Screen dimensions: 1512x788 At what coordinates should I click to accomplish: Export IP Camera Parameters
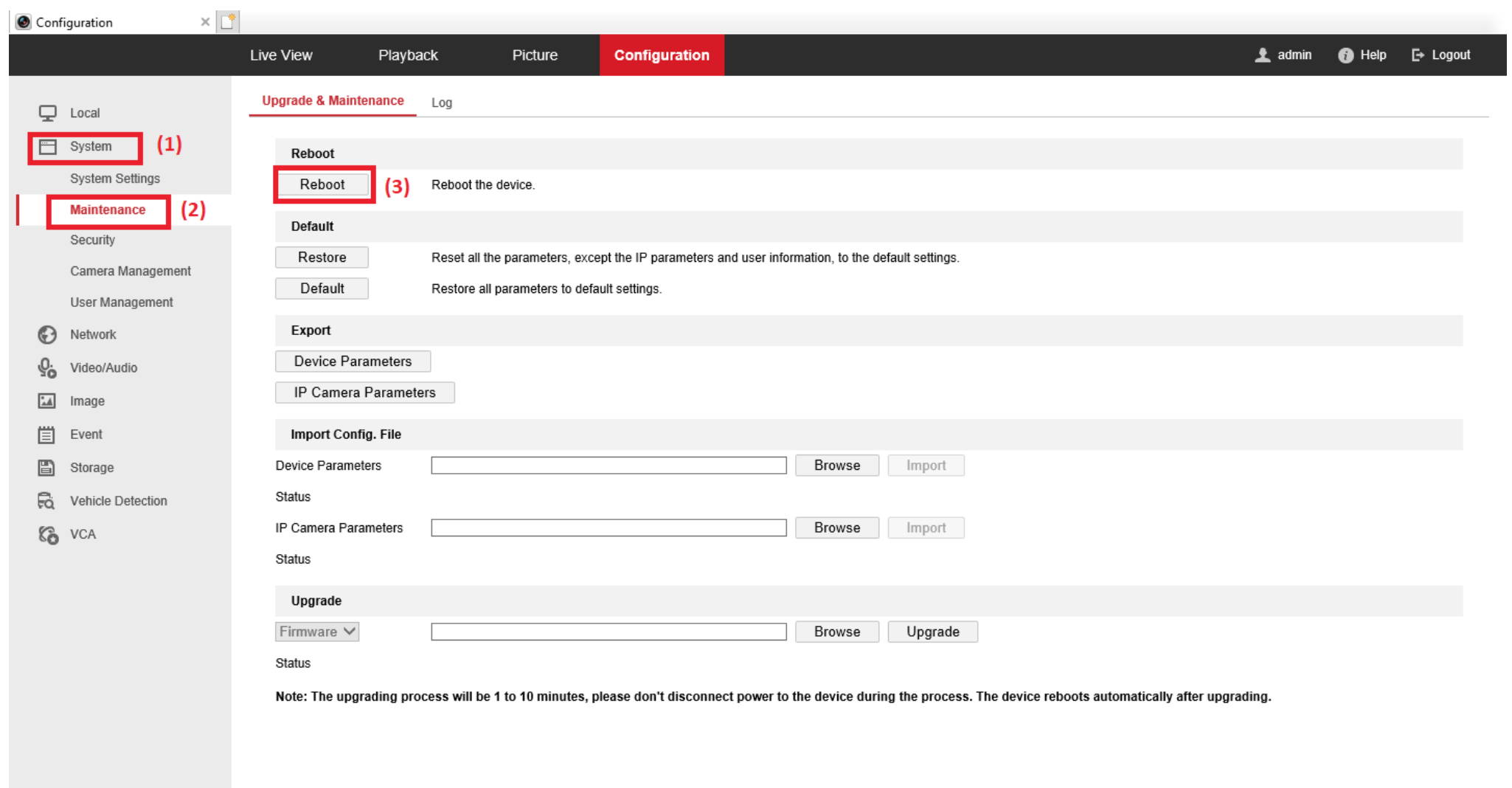tap(364, 393)
